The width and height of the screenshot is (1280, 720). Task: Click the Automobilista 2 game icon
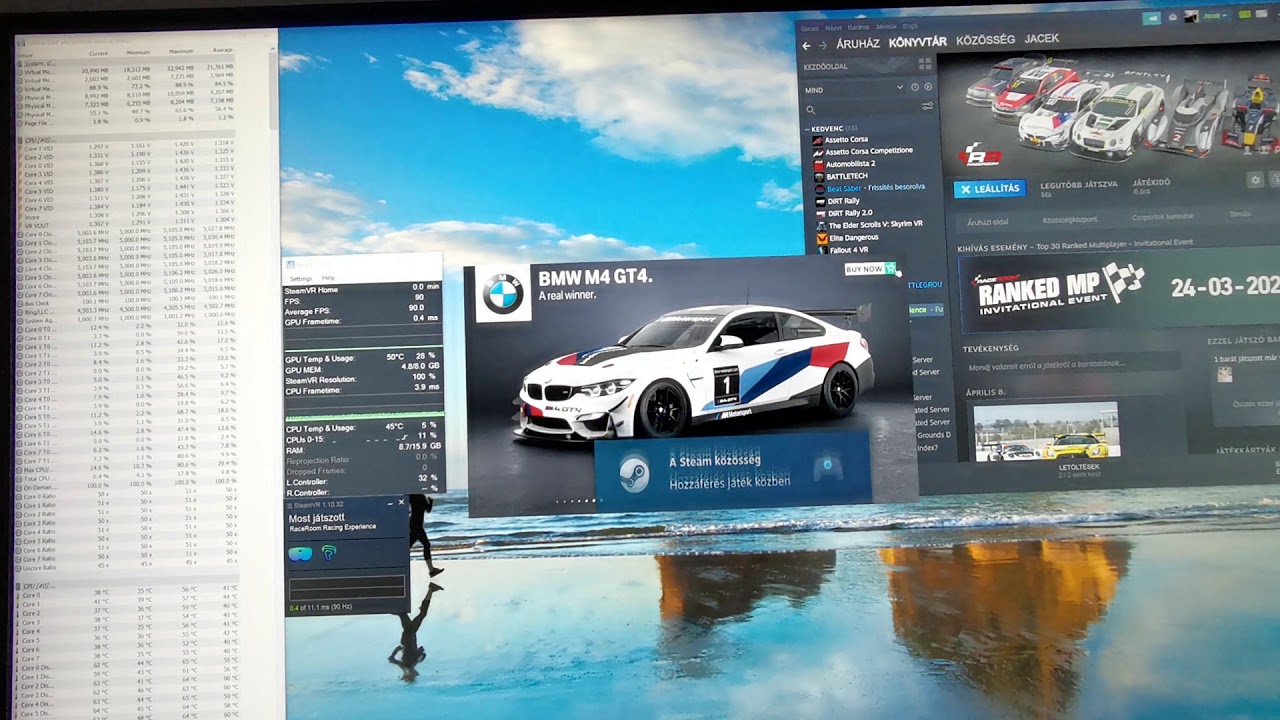(x=818, y=163)
